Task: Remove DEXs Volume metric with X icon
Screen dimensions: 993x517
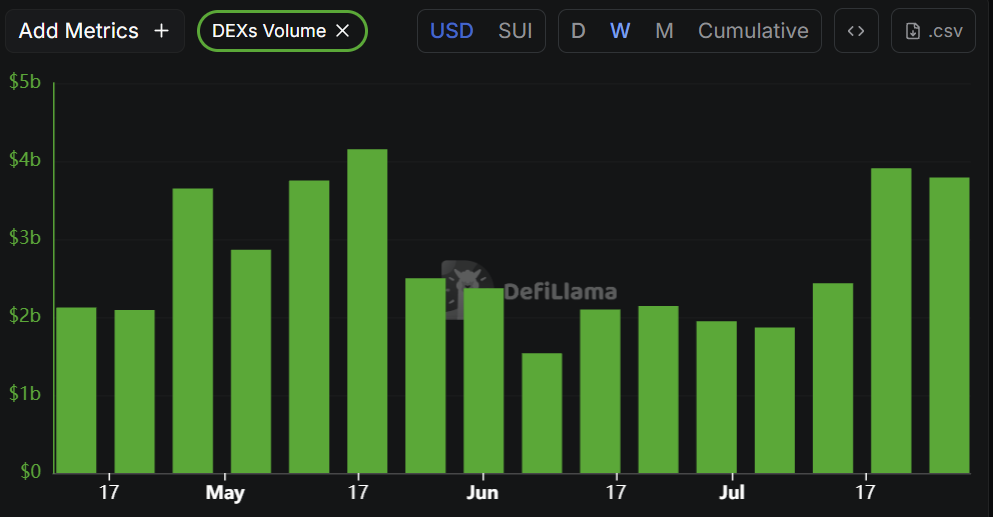Action: tap(343, 30)
